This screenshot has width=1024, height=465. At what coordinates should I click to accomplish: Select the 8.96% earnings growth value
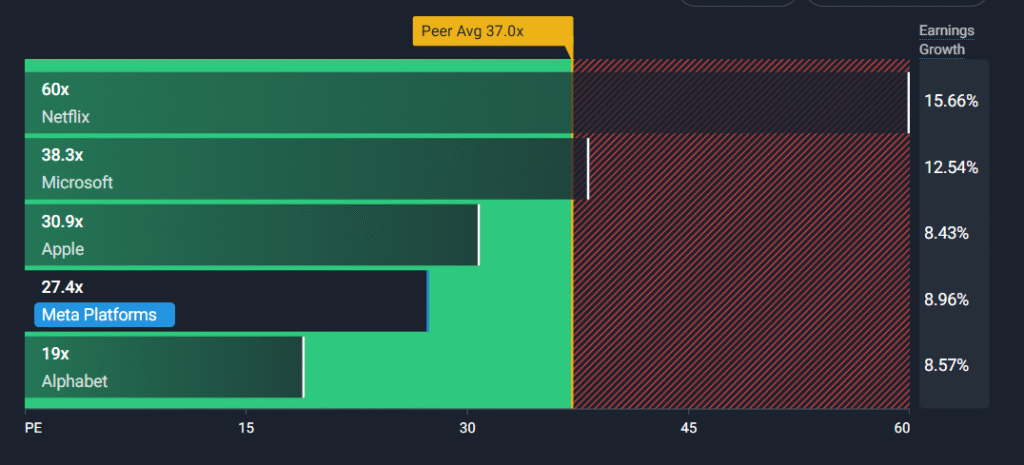click(x=947, y=299)
